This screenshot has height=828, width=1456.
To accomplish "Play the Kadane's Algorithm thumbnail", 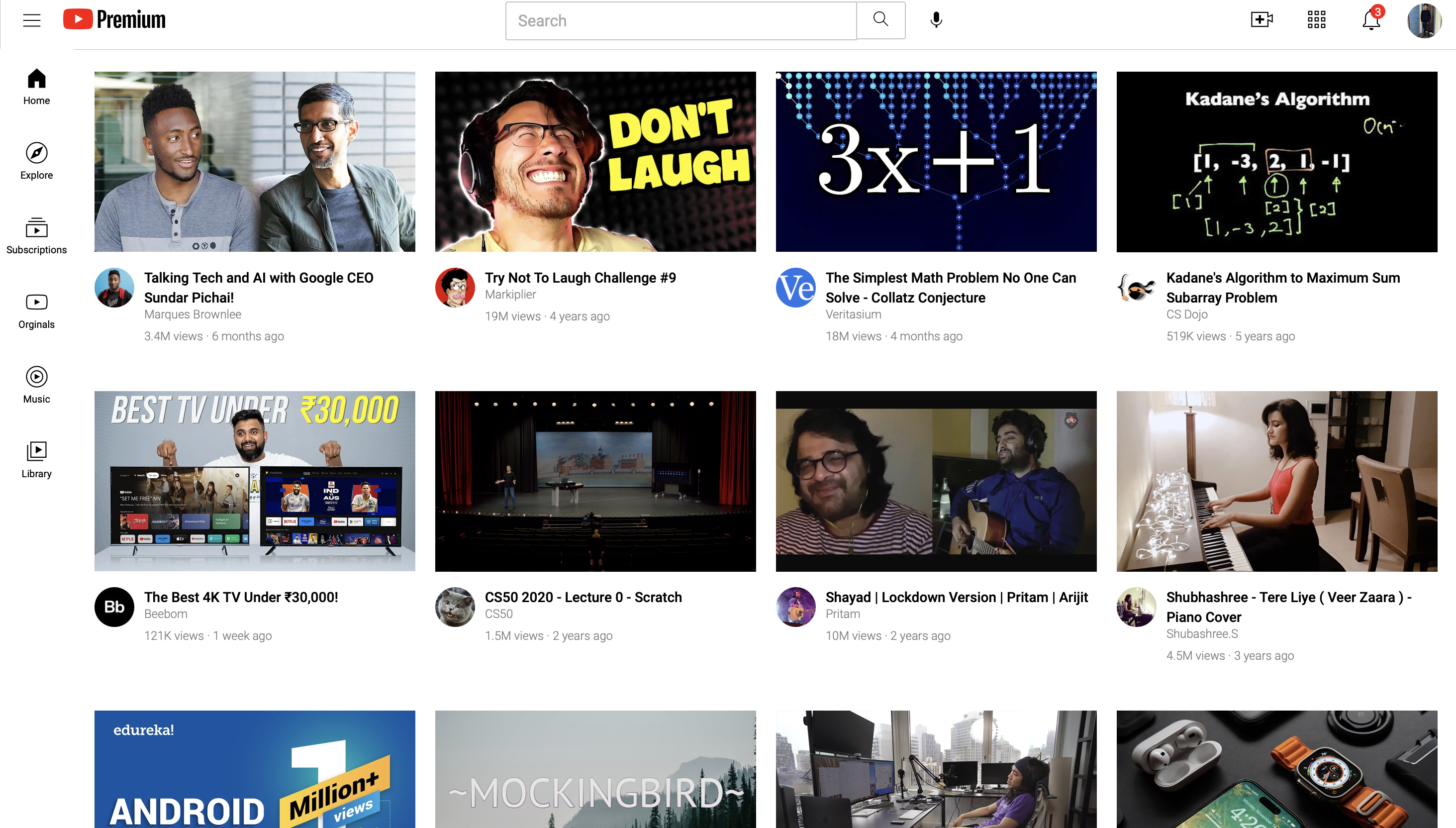I will (1277, 162).
